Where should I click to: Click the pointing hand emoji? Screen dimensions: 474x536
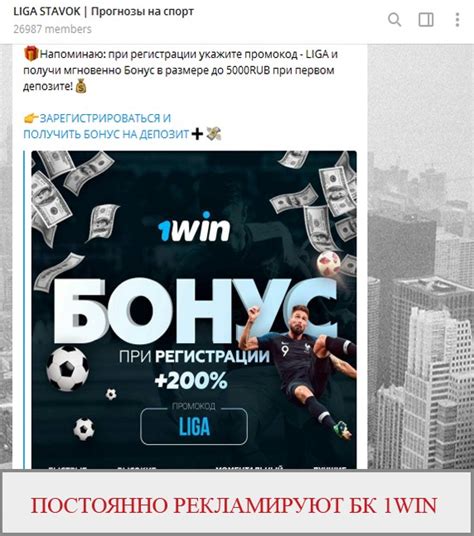pyautogui.click(x=31, y=118)
